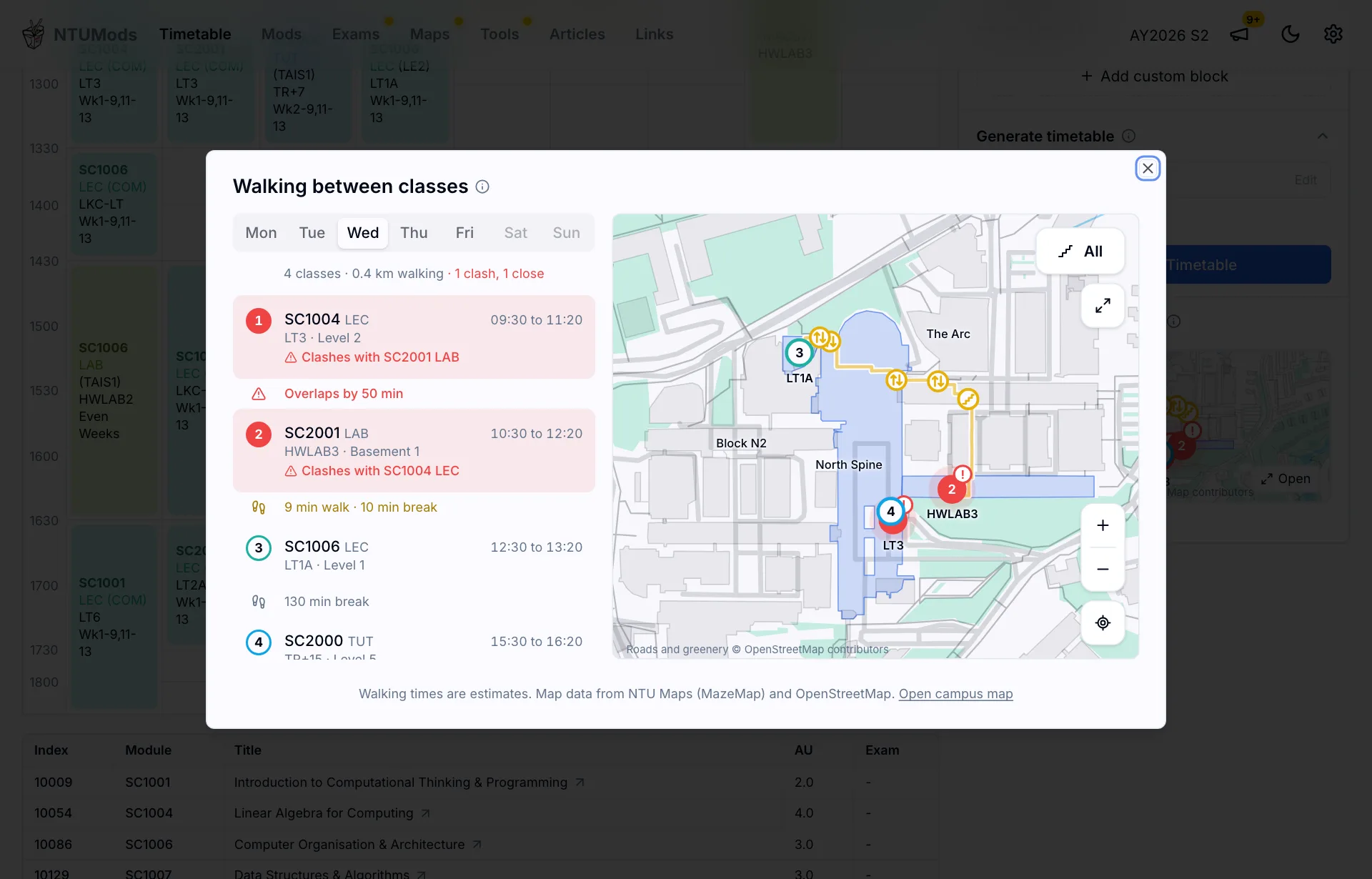
Task: Click the NTUMods logo
Action: coord(79,34)
